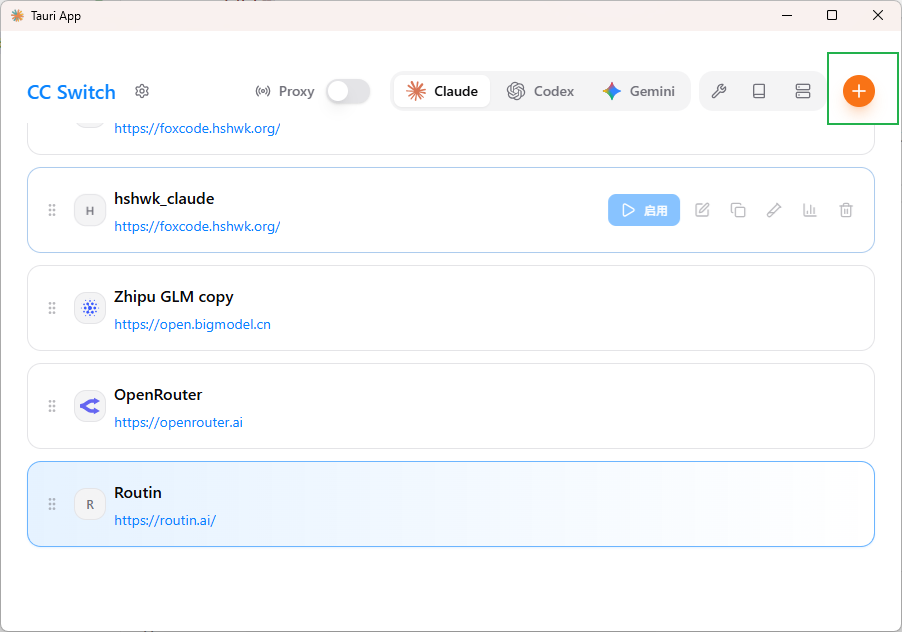
Task: Open the server icon in toolbar
Action: 802,91
